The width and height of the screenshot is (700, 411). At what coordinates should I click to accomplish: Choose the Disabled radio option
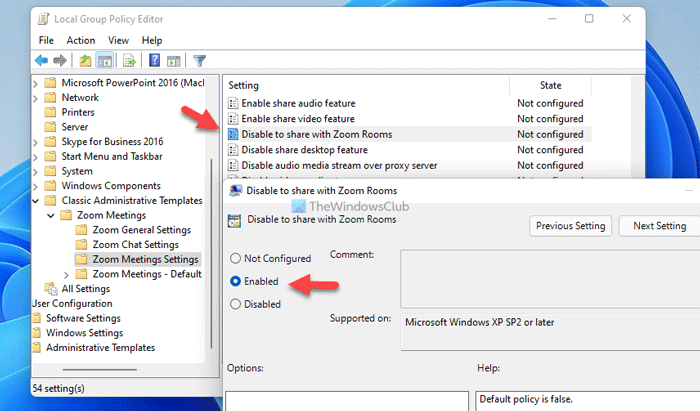click(x=236, y=304)
